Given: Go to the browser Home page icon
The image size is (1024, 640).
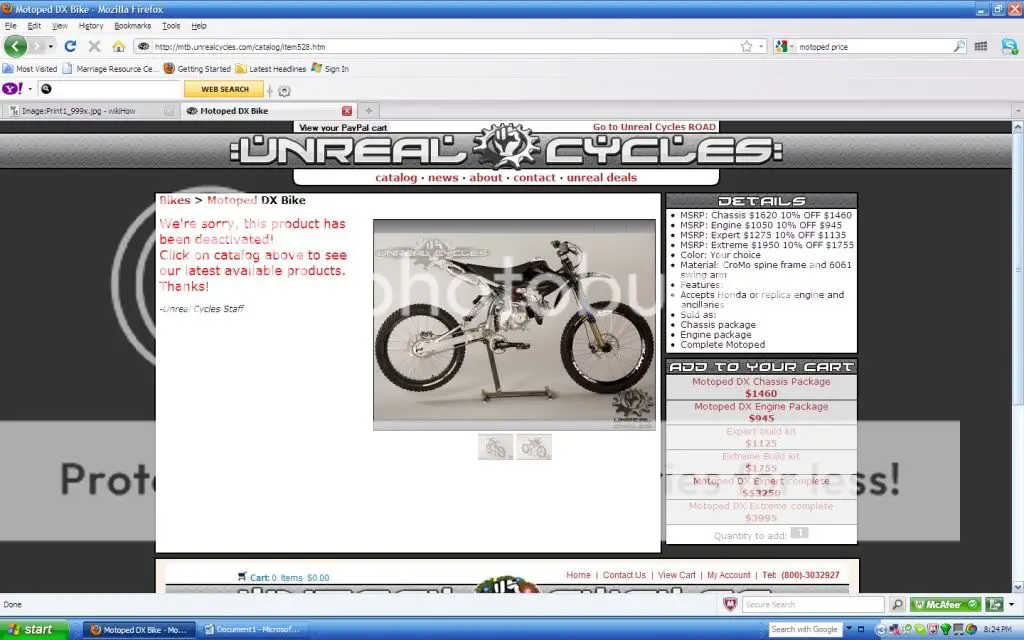Looking at the screenshot, I should pos(119,46).
